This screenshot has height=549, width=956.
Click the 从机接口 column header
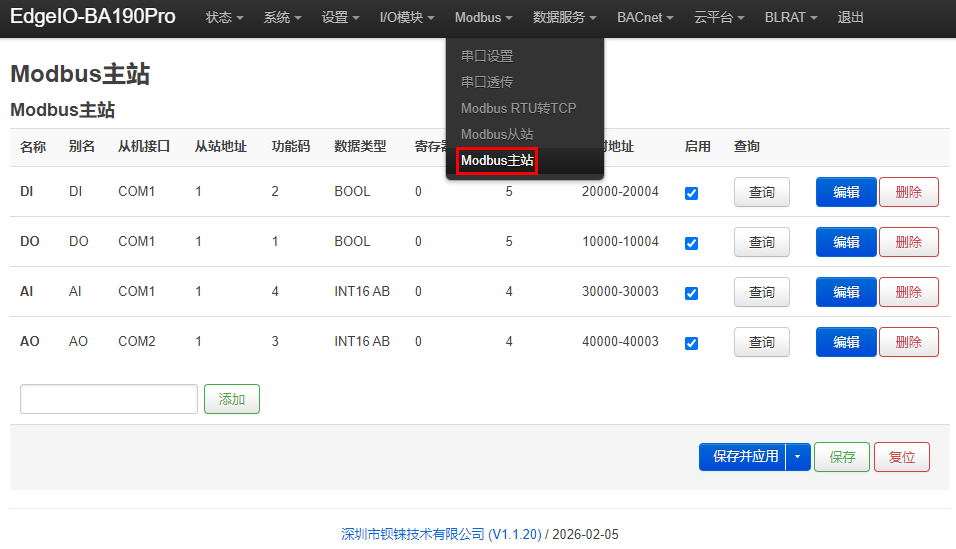pyautogui.click(x=144, y=146)
